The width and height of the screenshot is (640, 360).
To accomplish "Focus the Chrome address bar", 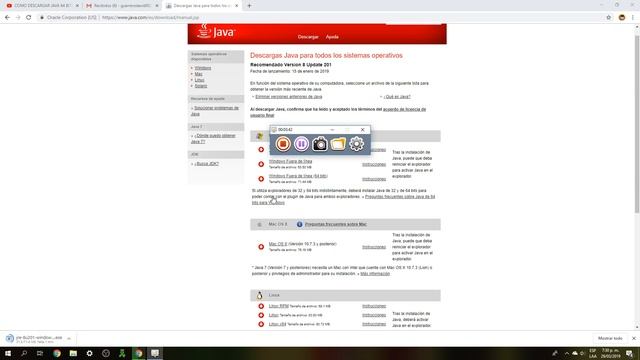I will point(318,18).
